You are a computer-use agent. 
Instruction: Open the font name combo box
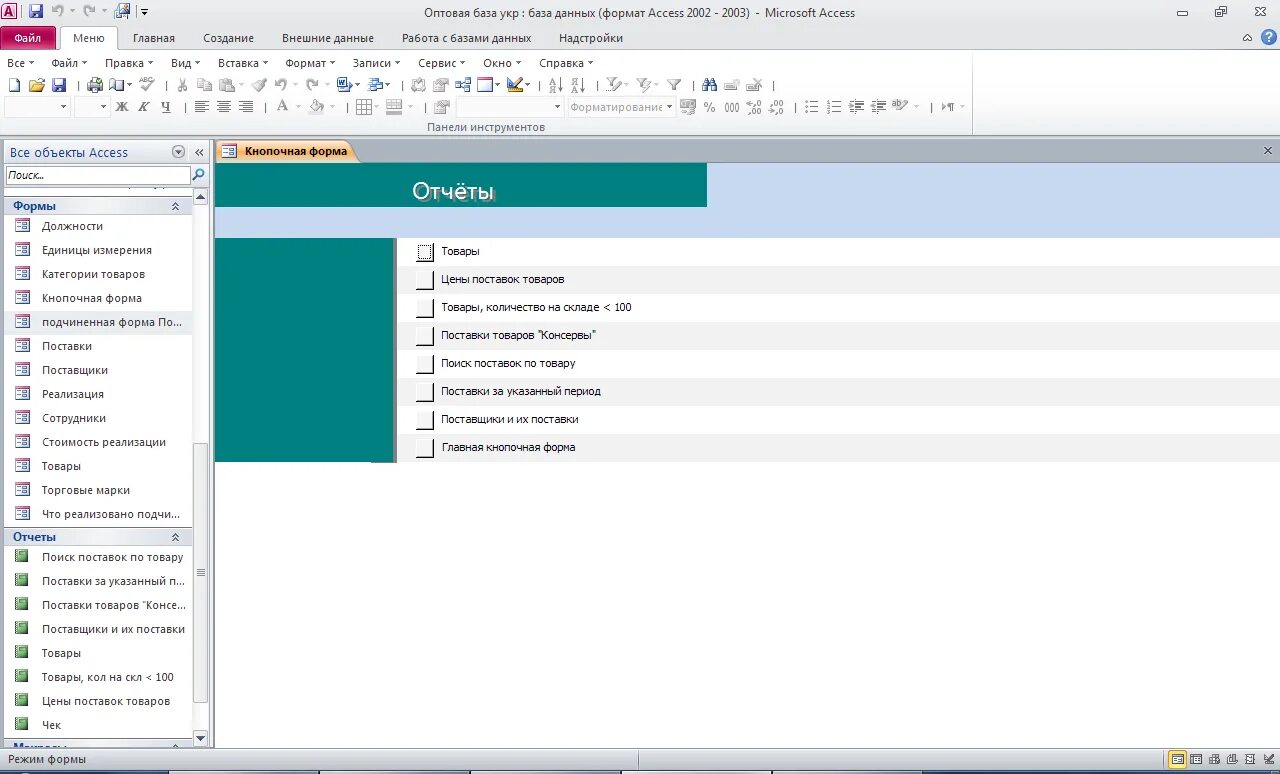37,107
